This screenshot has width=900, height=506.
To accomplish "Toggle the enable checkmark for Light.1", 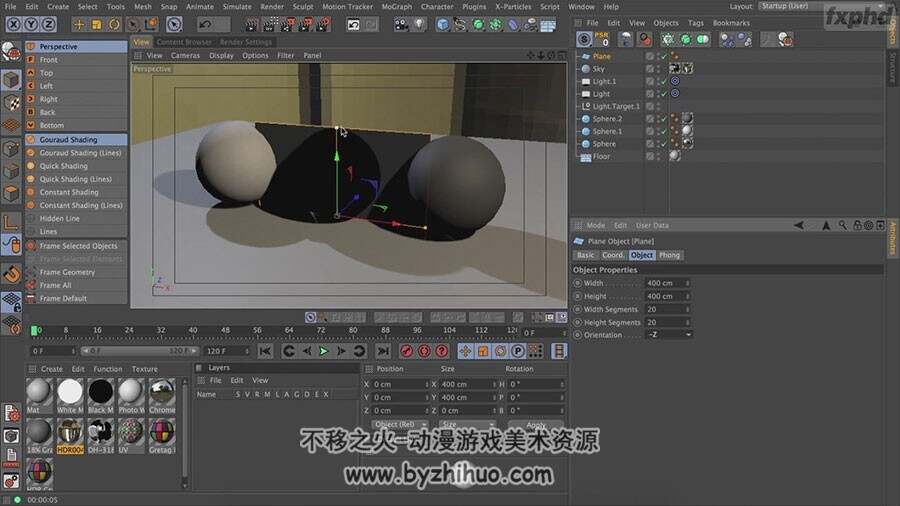I will (x=664, y=81).
